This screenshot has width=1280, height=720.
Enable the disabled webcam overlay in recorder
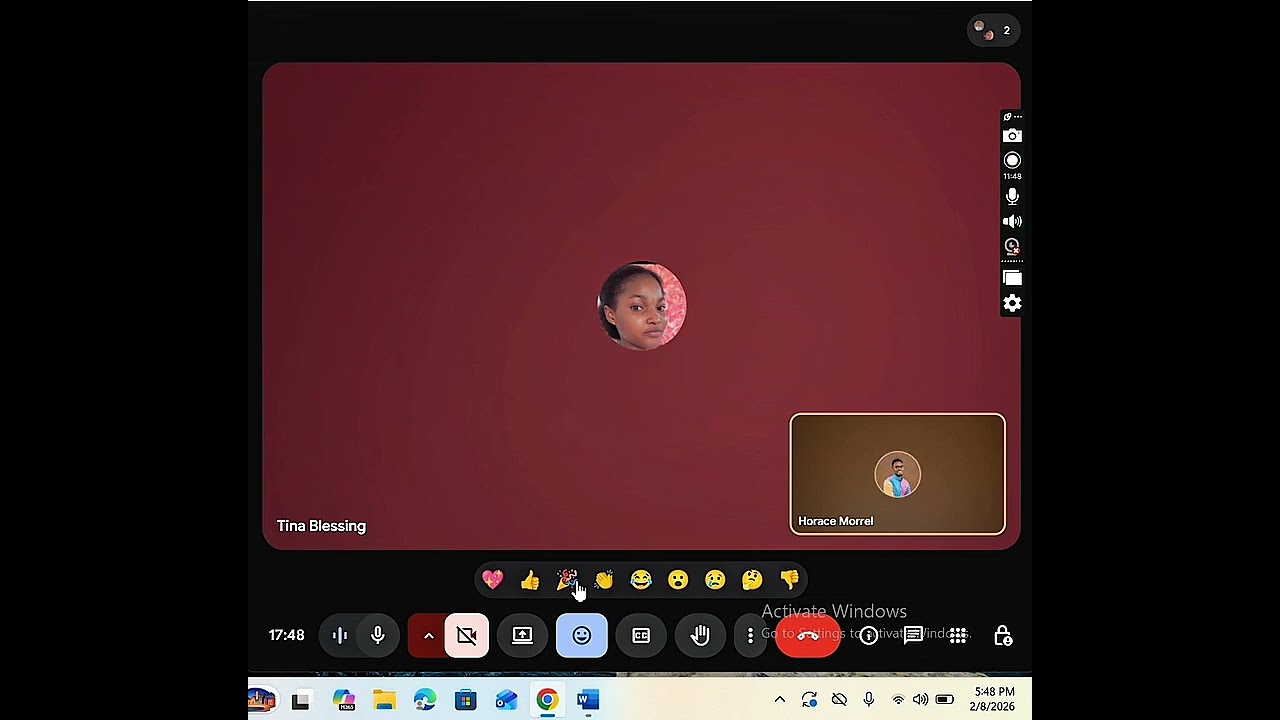[x=1012, y=246]
